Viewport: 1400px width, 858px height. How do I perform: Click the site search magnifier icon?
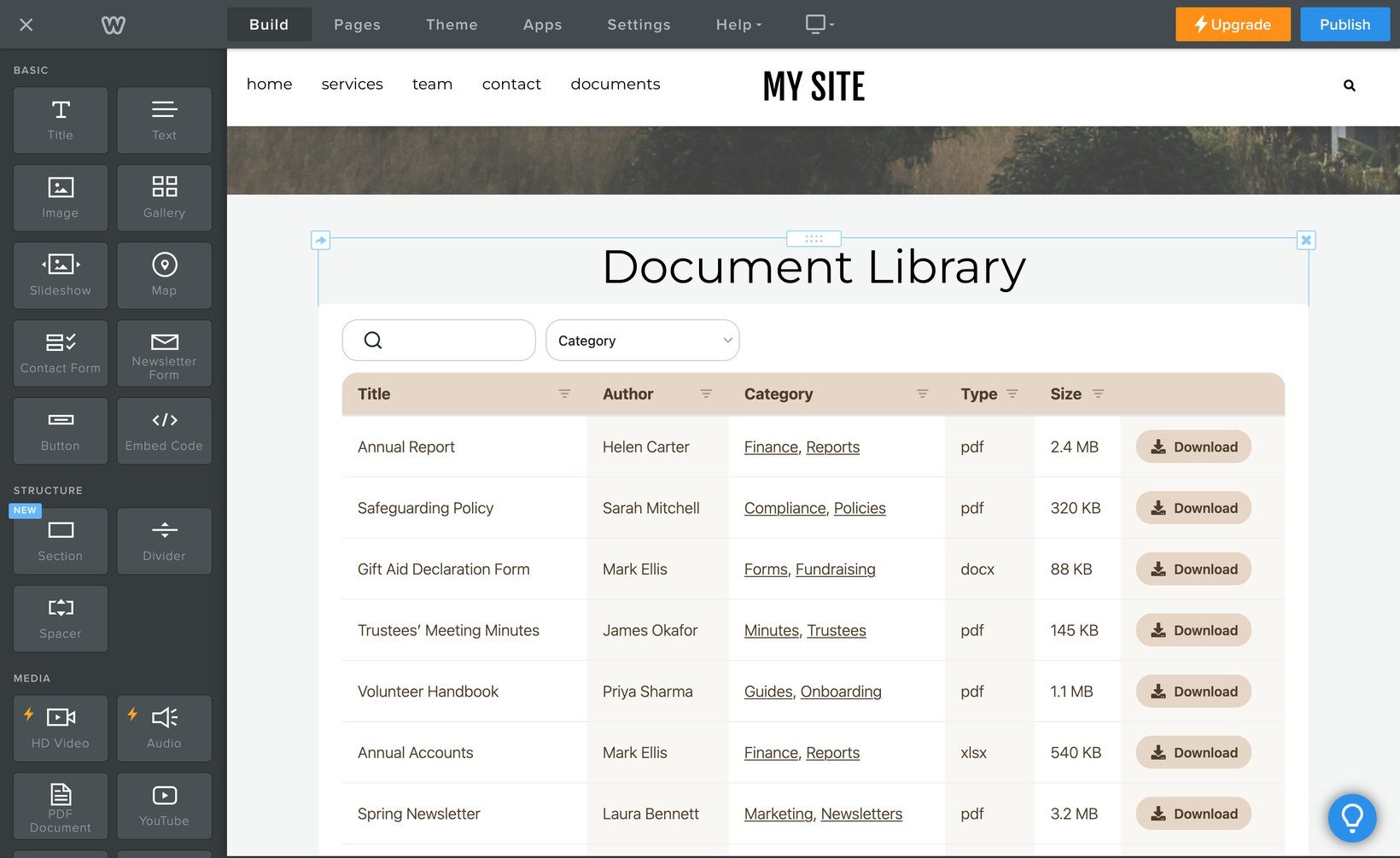tap(1350, 85)
